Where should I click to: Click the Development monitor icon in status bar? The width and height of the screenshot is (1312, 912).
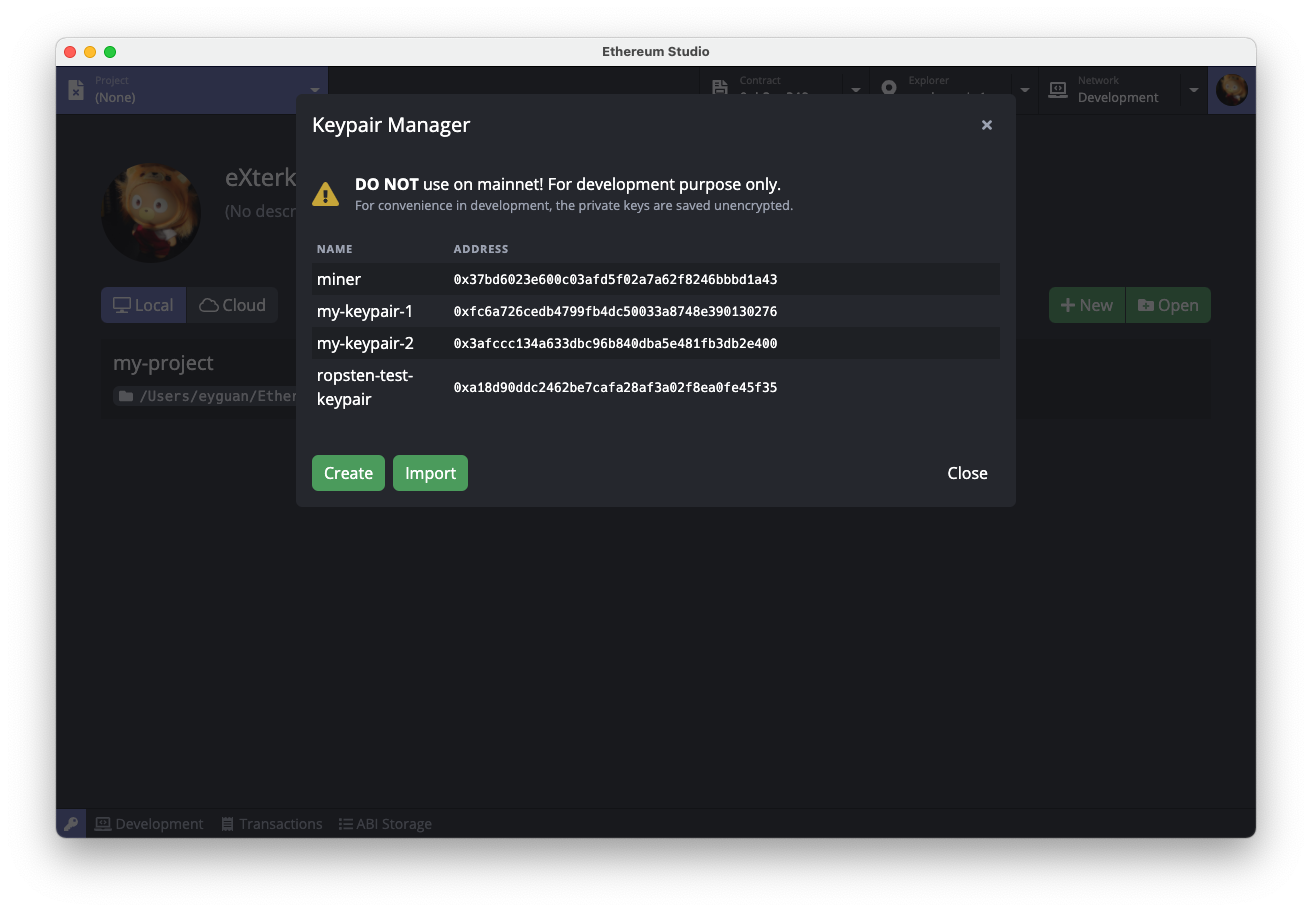pos(103,824)
